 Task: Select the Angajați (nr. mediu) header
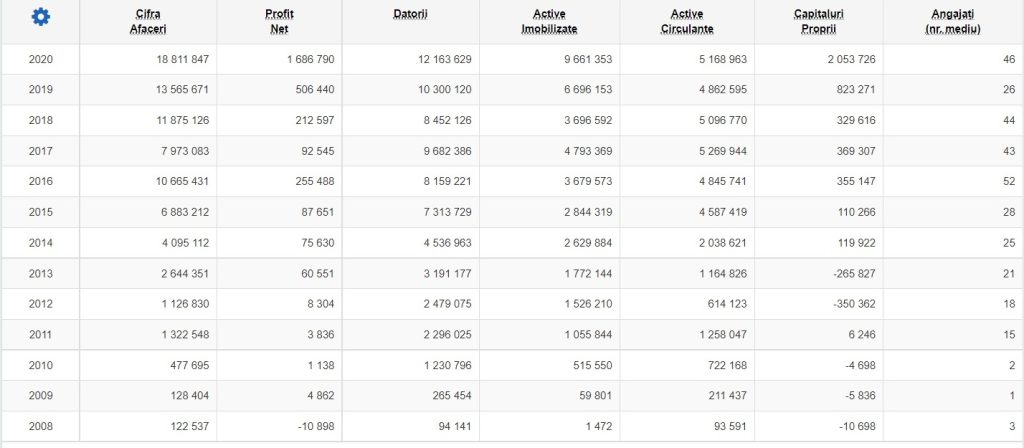tap(953, 21)
